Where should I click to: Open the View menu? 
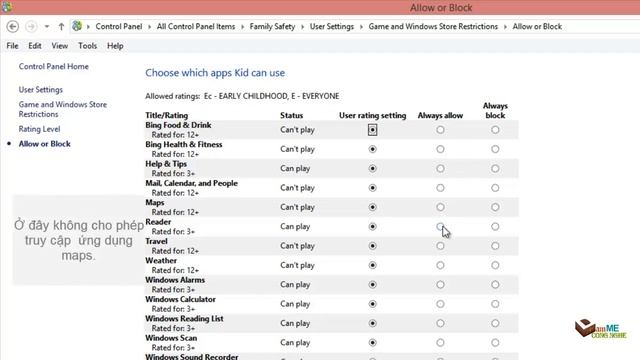(60, 46)
